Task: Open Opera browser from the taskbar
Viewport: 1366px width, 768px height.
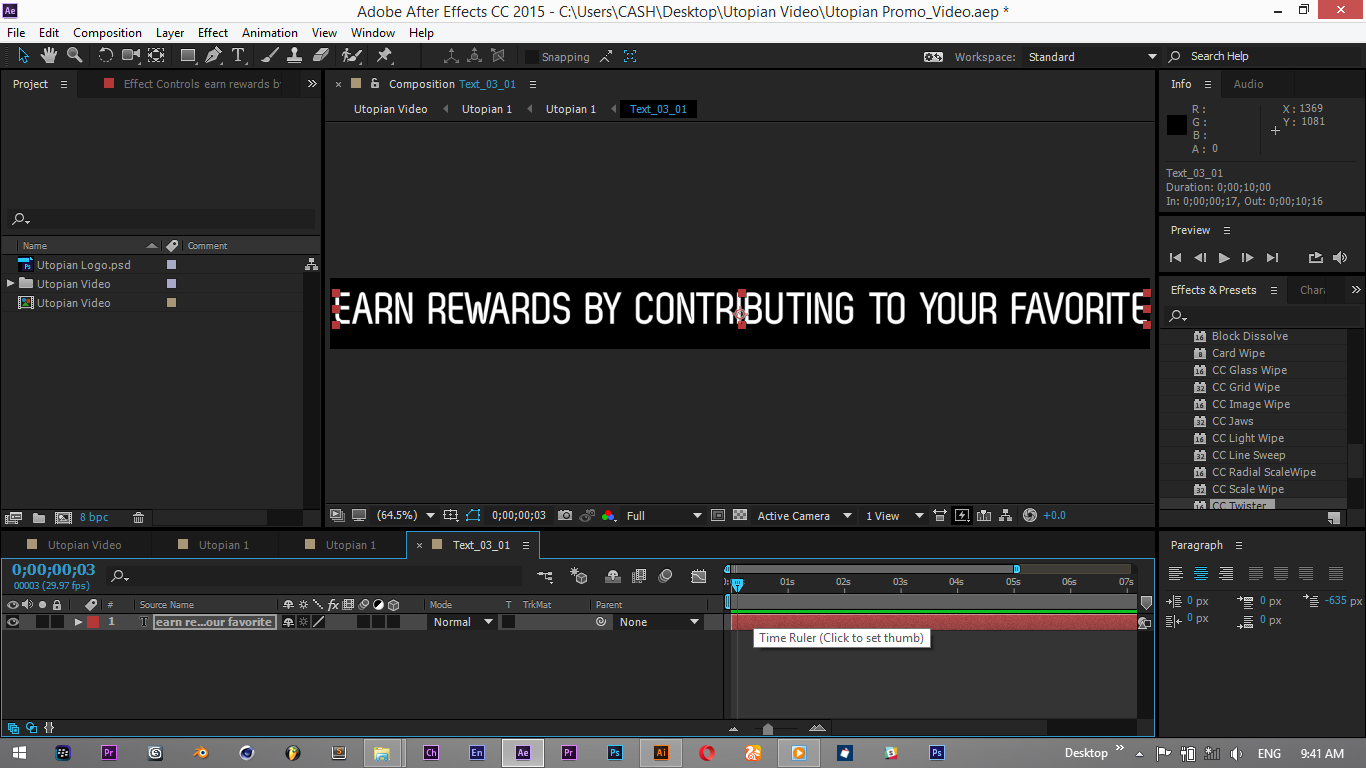Action: [707, 753]
